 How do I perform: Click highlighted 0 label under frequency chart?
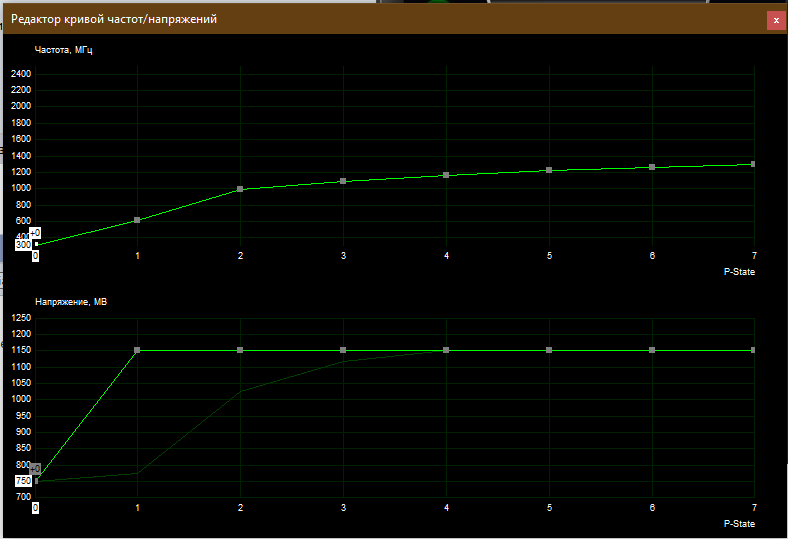[35, 256]
